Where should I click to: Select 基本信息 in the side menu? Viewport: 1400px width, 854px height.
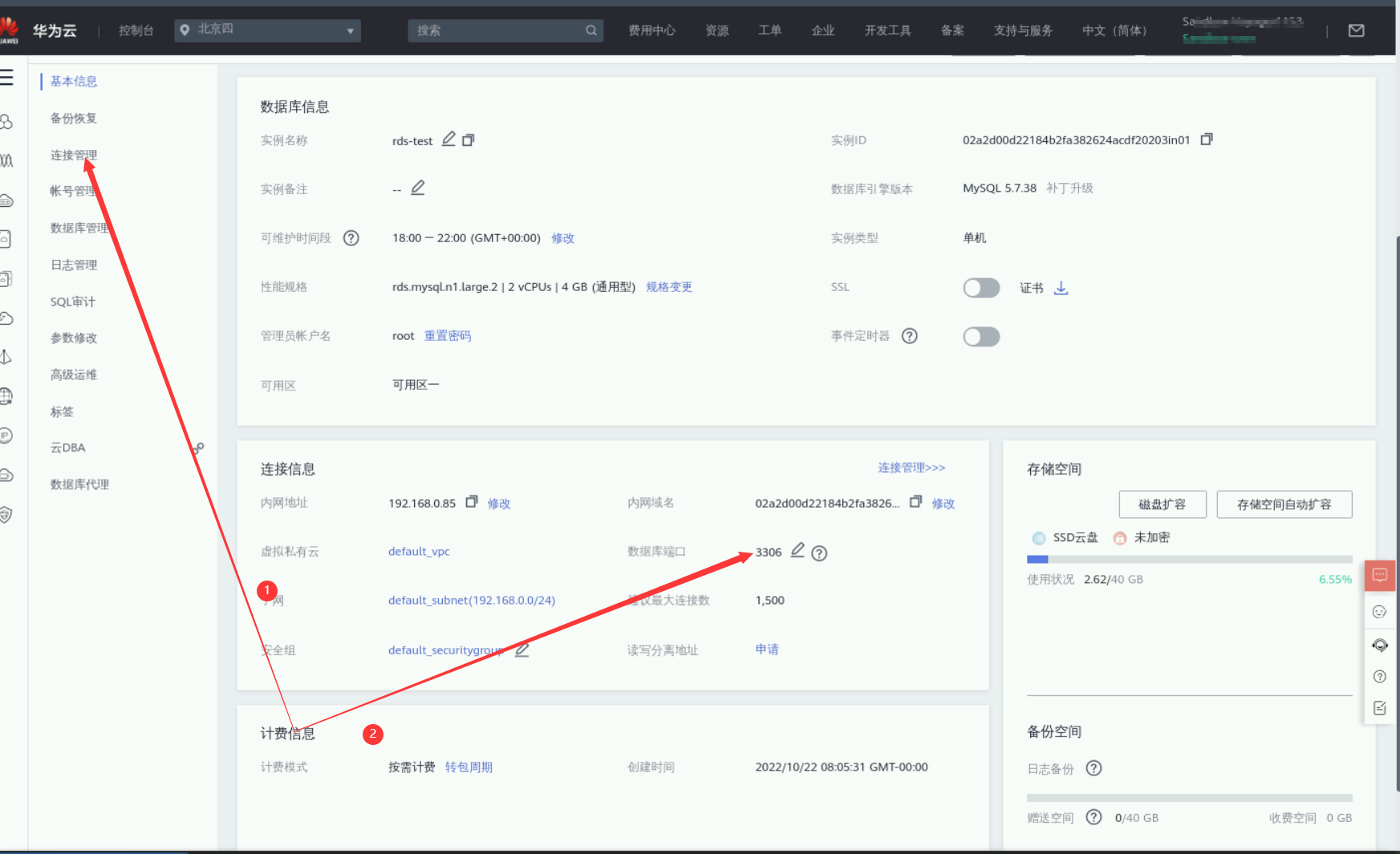point(74,81)
